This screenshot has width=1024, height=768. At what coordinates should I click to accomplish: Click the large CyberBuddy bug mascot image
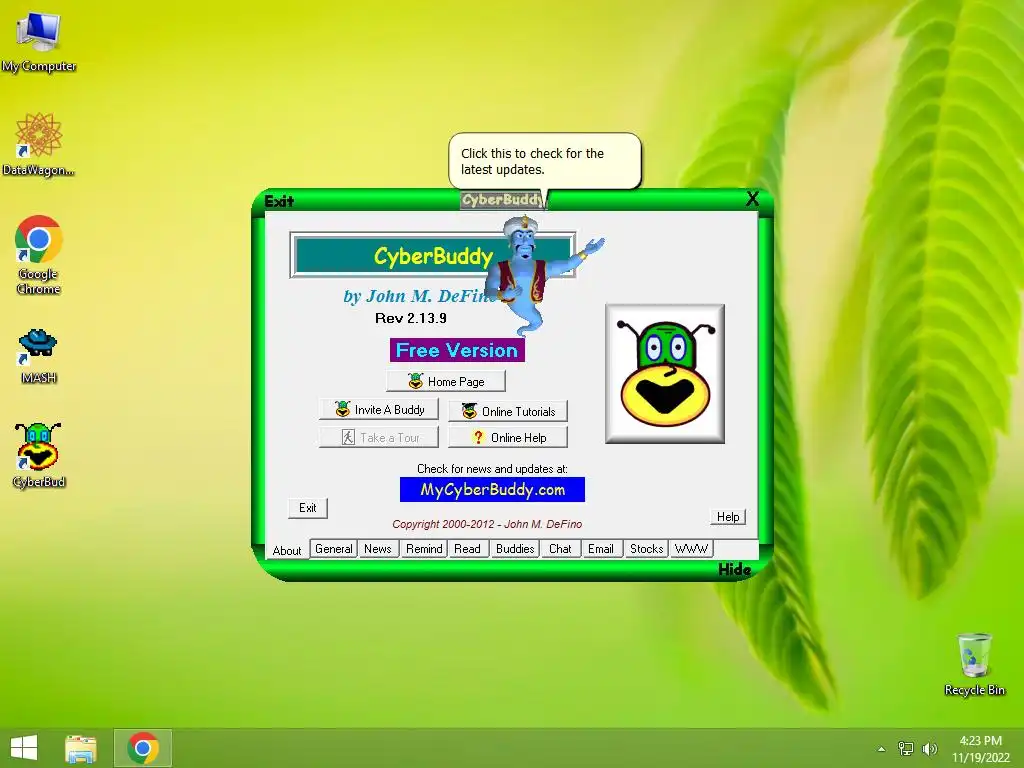pos(665,374)
